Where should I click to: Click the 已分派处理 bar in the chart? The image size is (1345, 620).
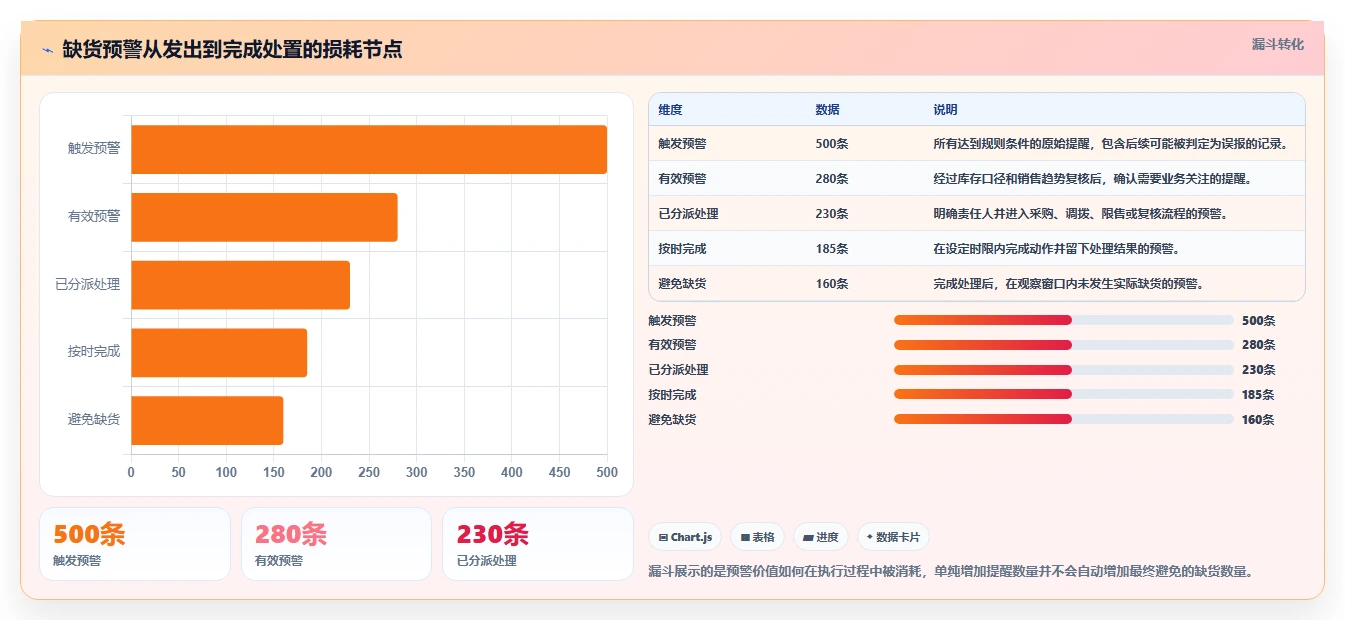tap(240, 285)
